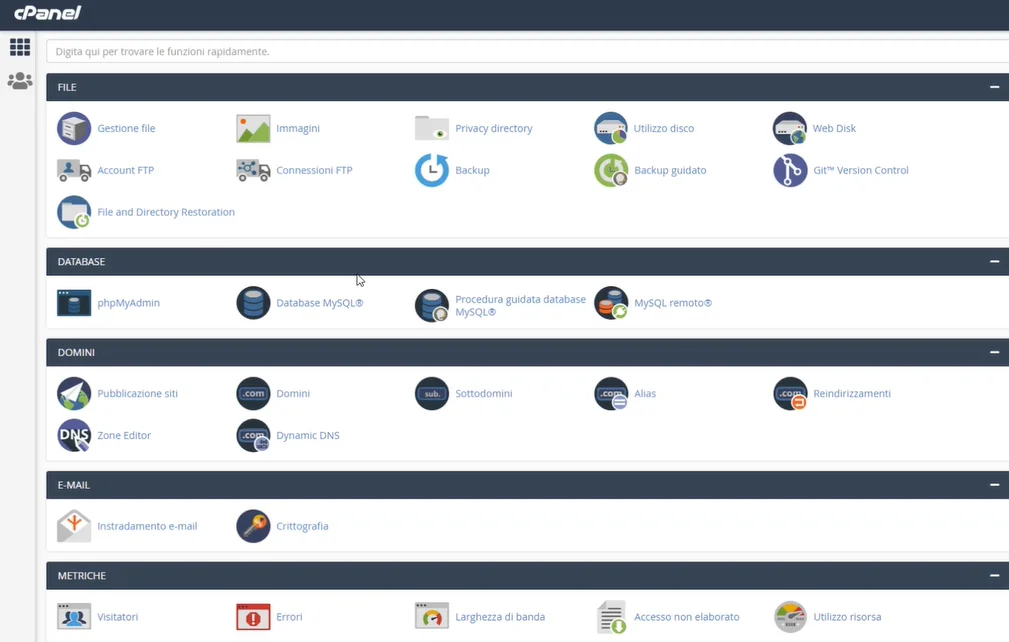Open the Visitatori icon
The width and height of the screenshot is (1009, 642).
tap(74, 616)
